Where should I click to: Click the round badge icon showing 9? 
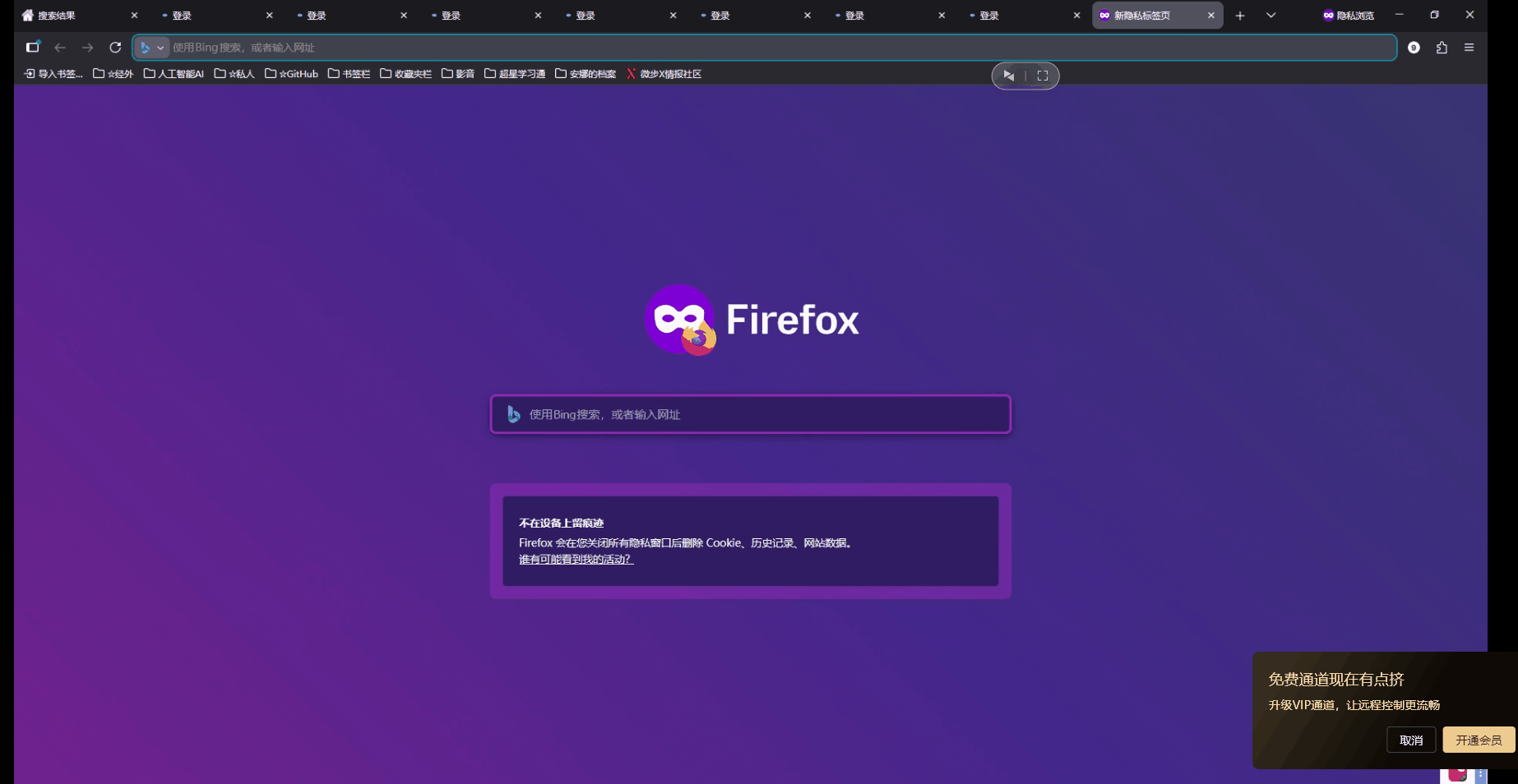click(x=1414, y=48)
